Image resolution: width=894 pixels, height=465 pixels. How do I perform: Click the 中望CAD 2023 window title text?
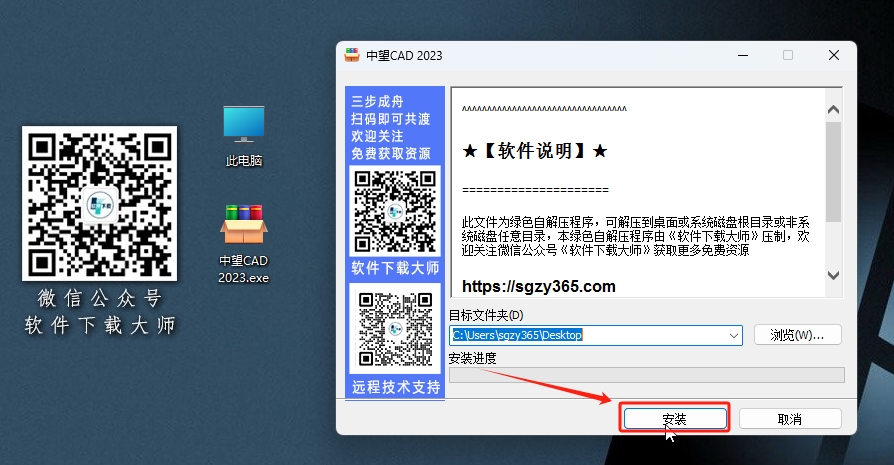(x=404, y=56)
